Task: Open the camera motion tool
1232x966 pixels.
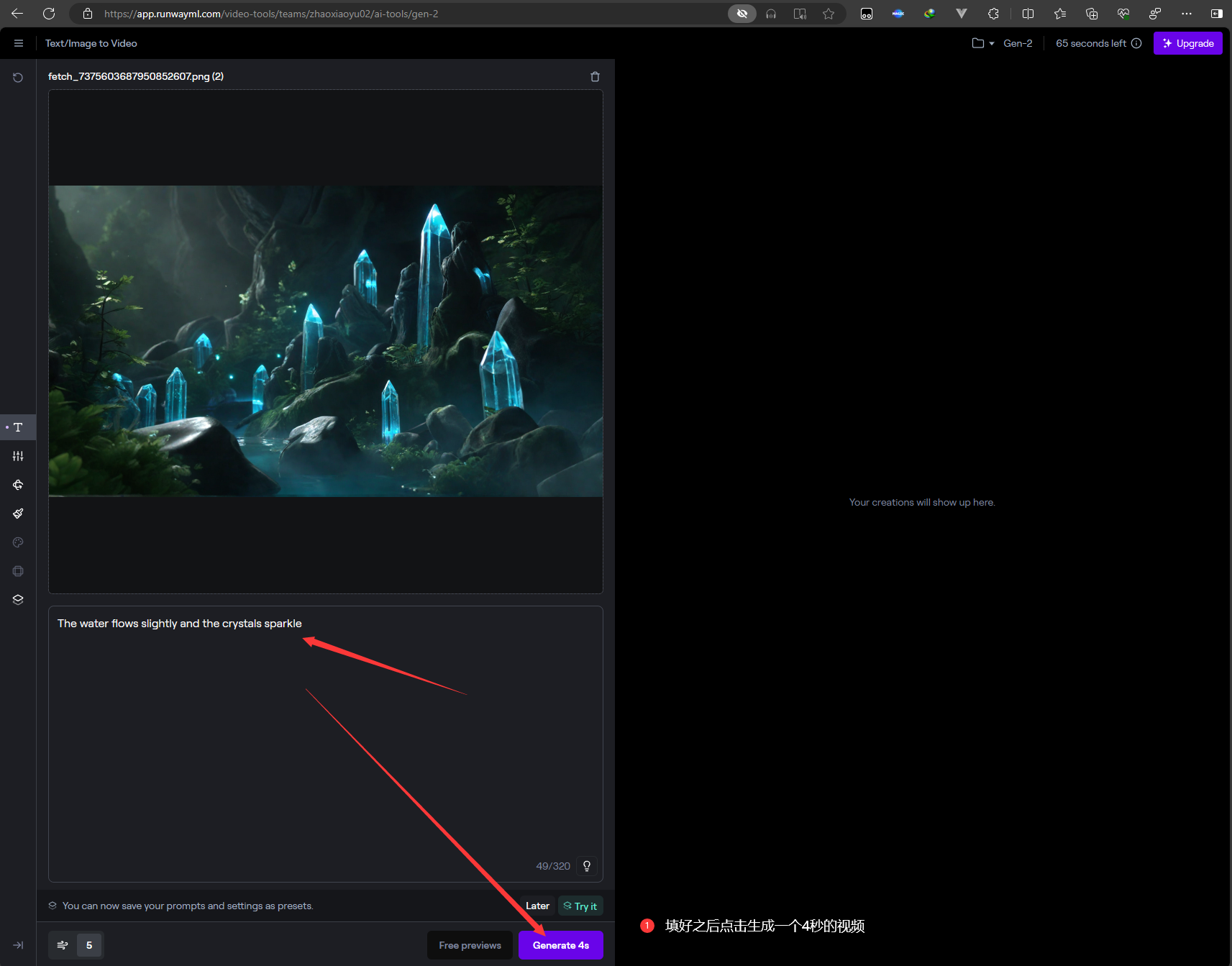Action: click(18, 485)
